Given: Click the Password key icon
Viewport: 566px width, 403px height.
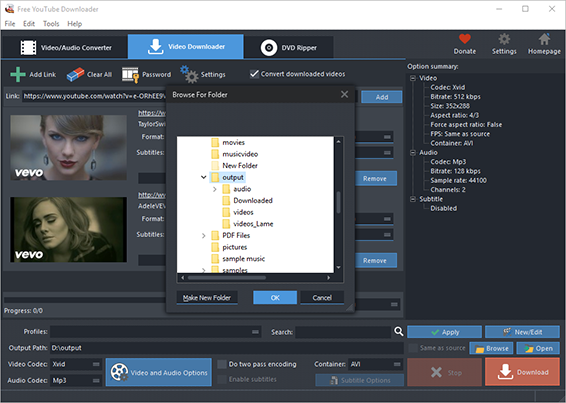Looking at the screenshot, I should [130, 75].
